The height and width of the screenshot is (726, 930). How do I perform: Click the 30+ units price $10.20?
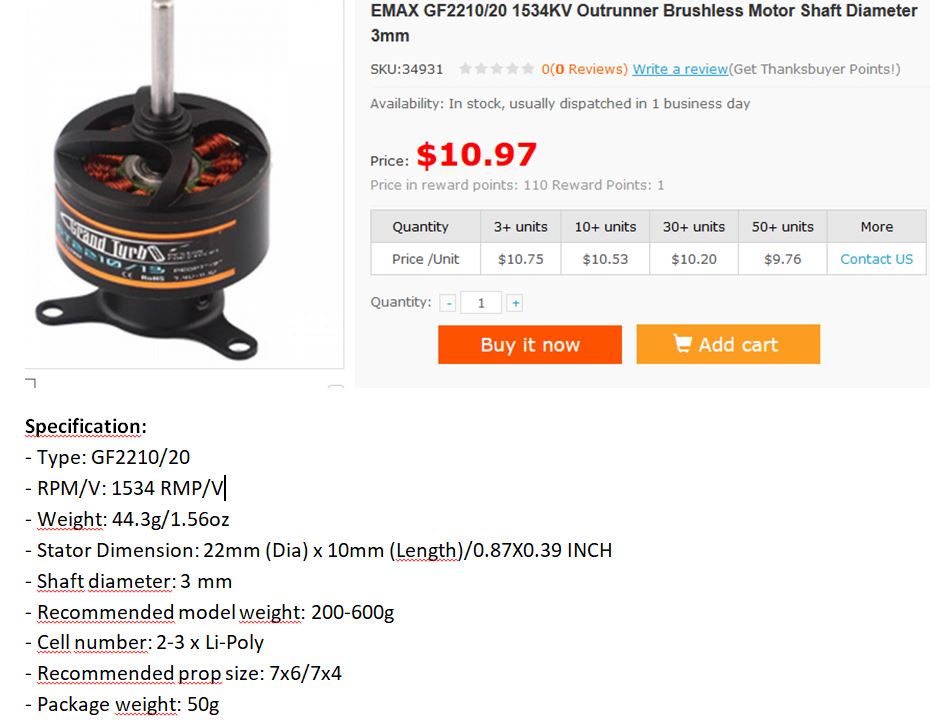pyautogui.click(x=693, y=259)
